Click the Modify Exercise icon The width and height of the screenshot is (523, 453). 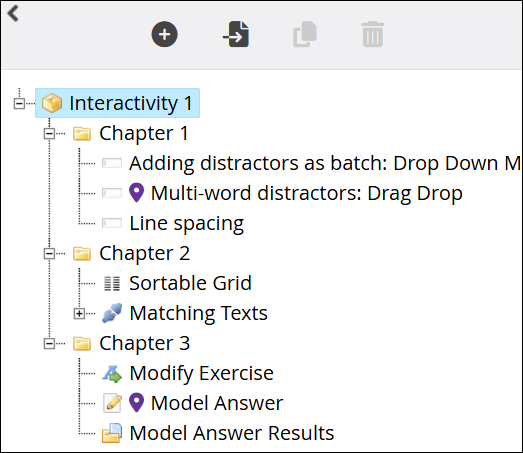click(x=112, y=374)
